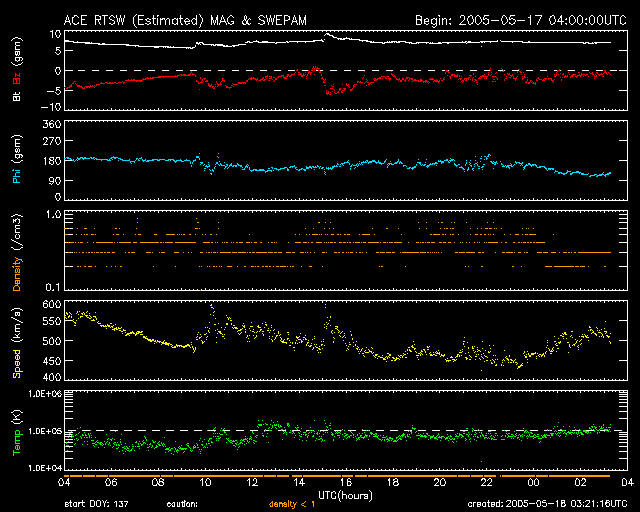This screenshot has height=512, width=640.
Task: Click the UTC(hours) x-axis label
Action: coord(345,494)
